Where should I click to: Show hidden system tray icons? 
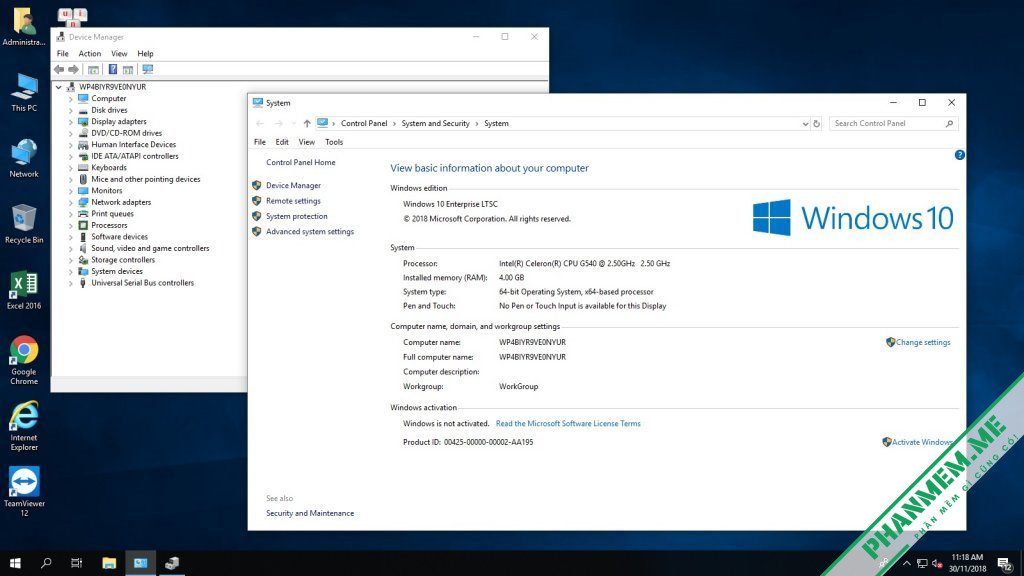coord(906,564)
